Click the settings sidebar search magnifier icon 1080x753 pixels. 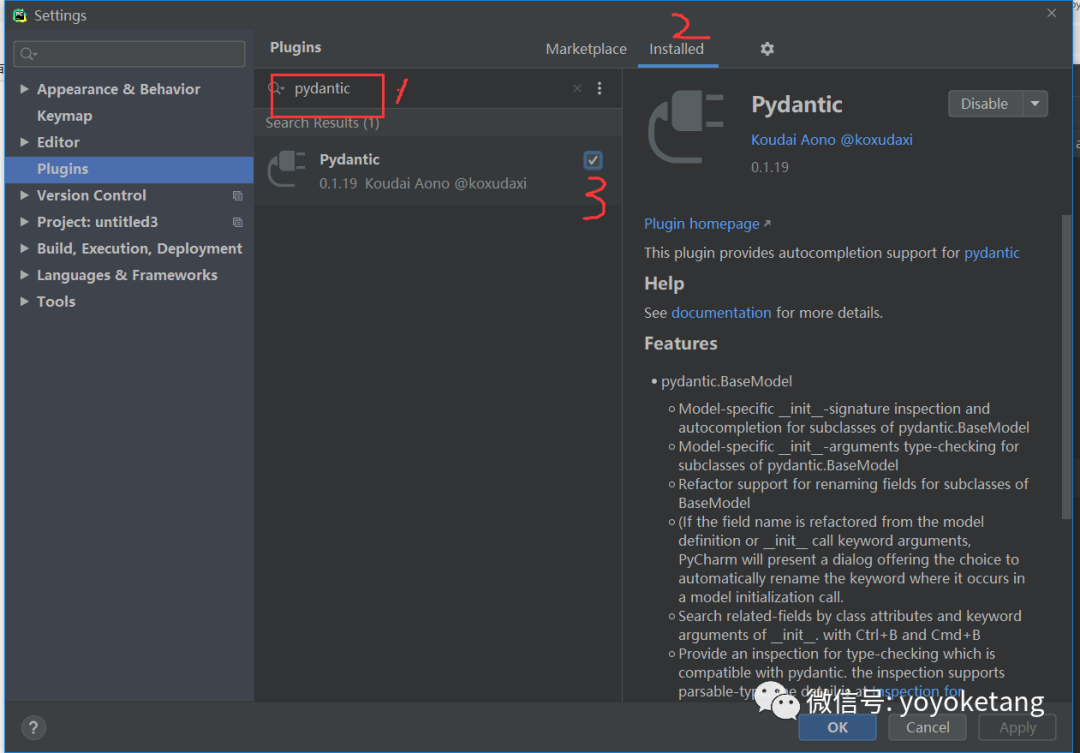click(x=28, y=54)
